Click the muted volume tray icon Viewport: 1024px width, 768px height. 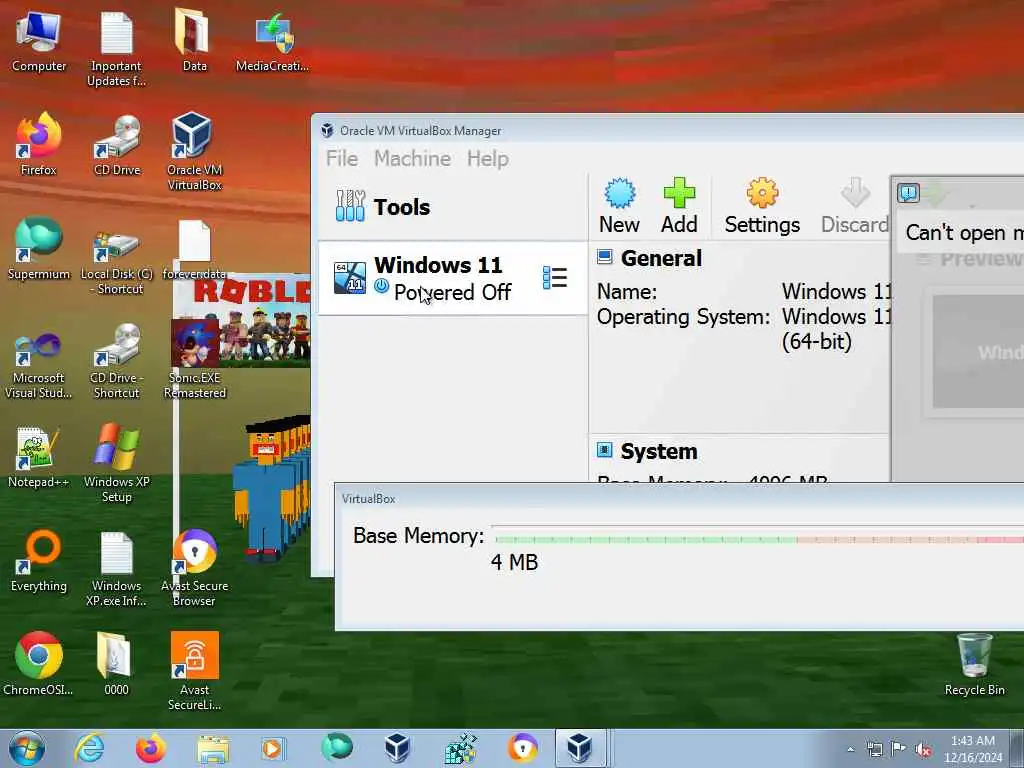[x=923, y=749]
